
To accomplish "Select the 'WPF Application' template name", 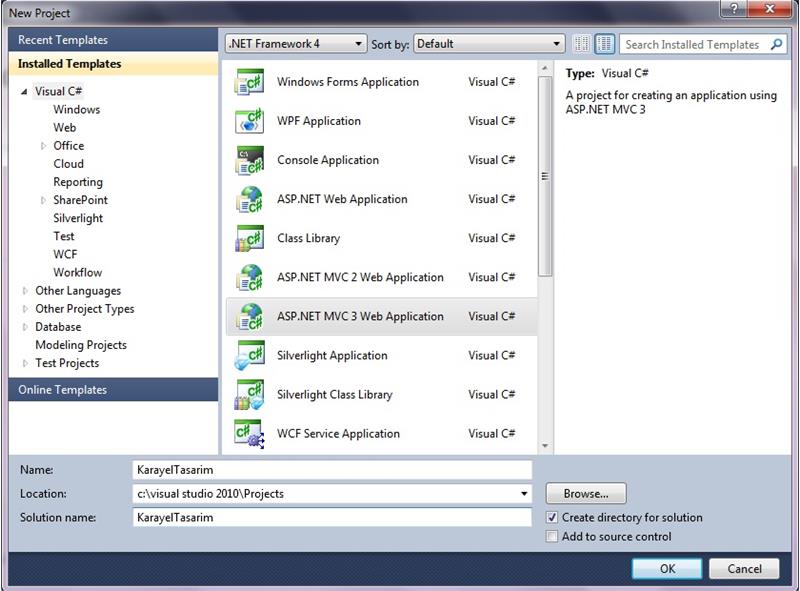I will pyautogui.click(x=319, y=121).
